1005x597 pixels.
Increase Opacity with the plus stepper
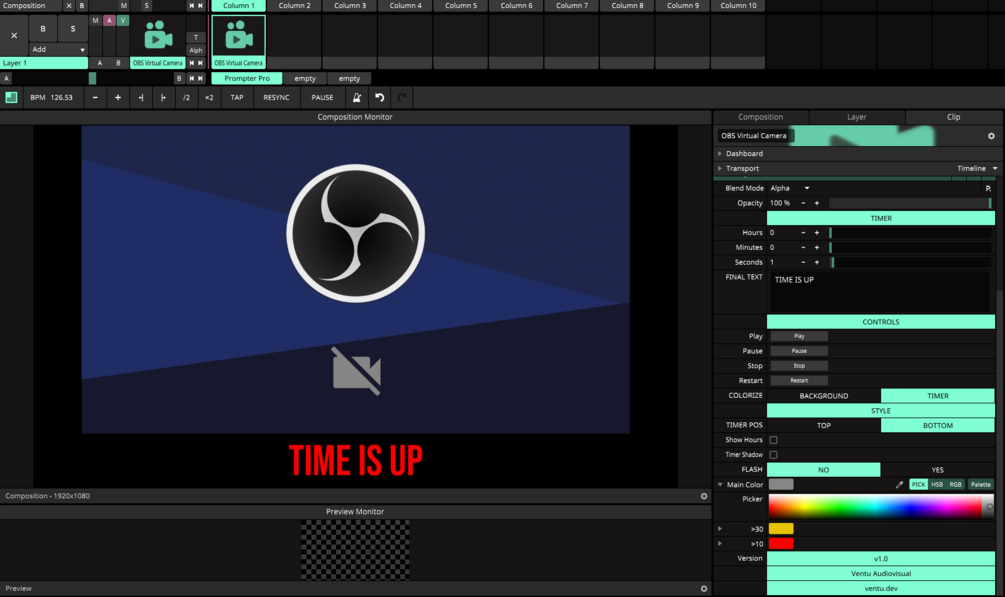817,203
